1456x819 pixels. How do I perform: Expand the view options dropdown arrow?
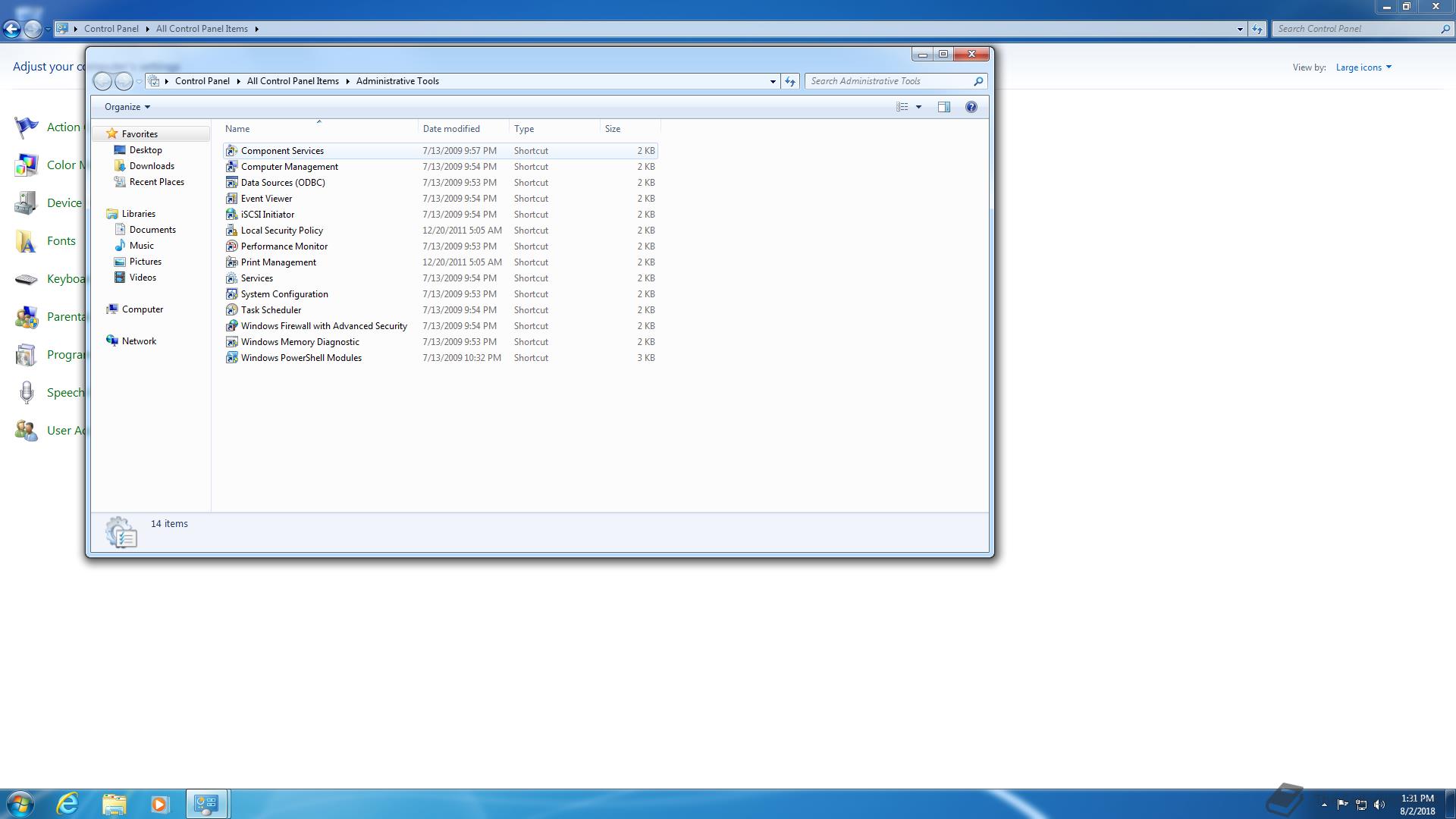pyautogui.click(x=918, y=107)
